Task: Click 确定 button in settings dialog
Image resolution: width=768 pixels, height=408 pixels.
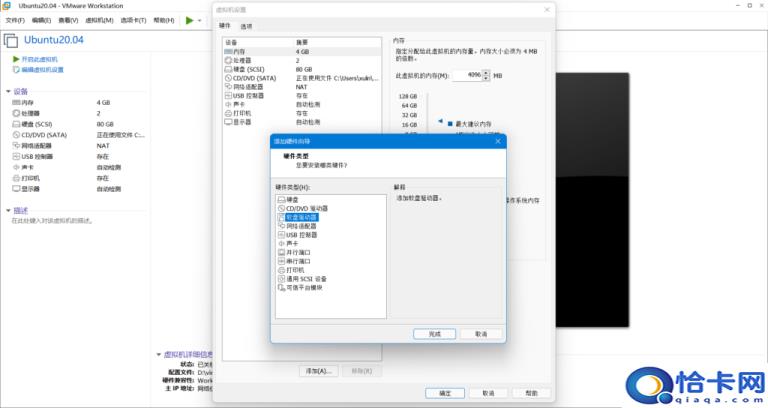Action: click(x=445, y=393)
